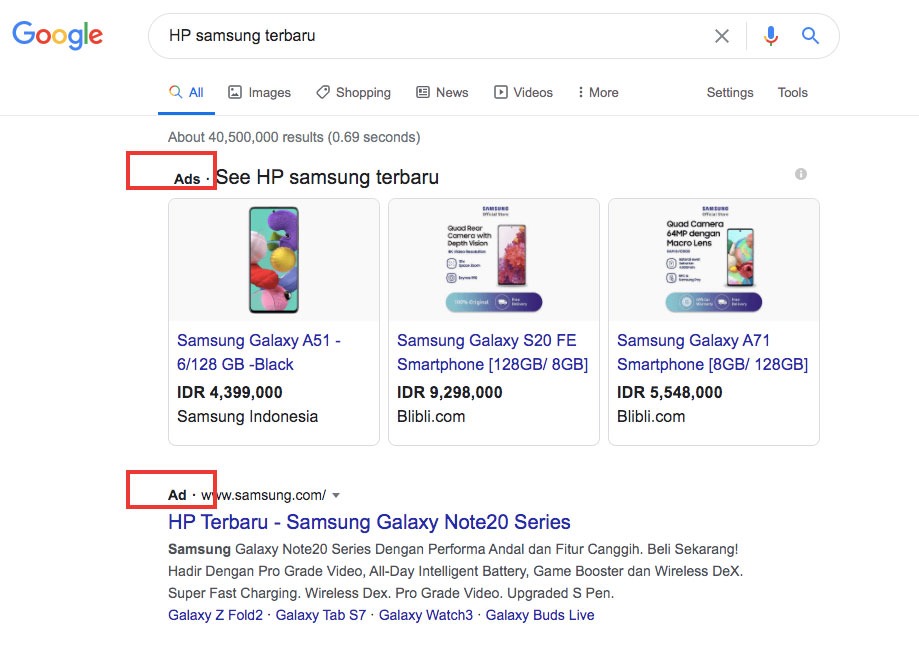
Task: Click the About 40,500,000 results text
Action: click(294, 137)
